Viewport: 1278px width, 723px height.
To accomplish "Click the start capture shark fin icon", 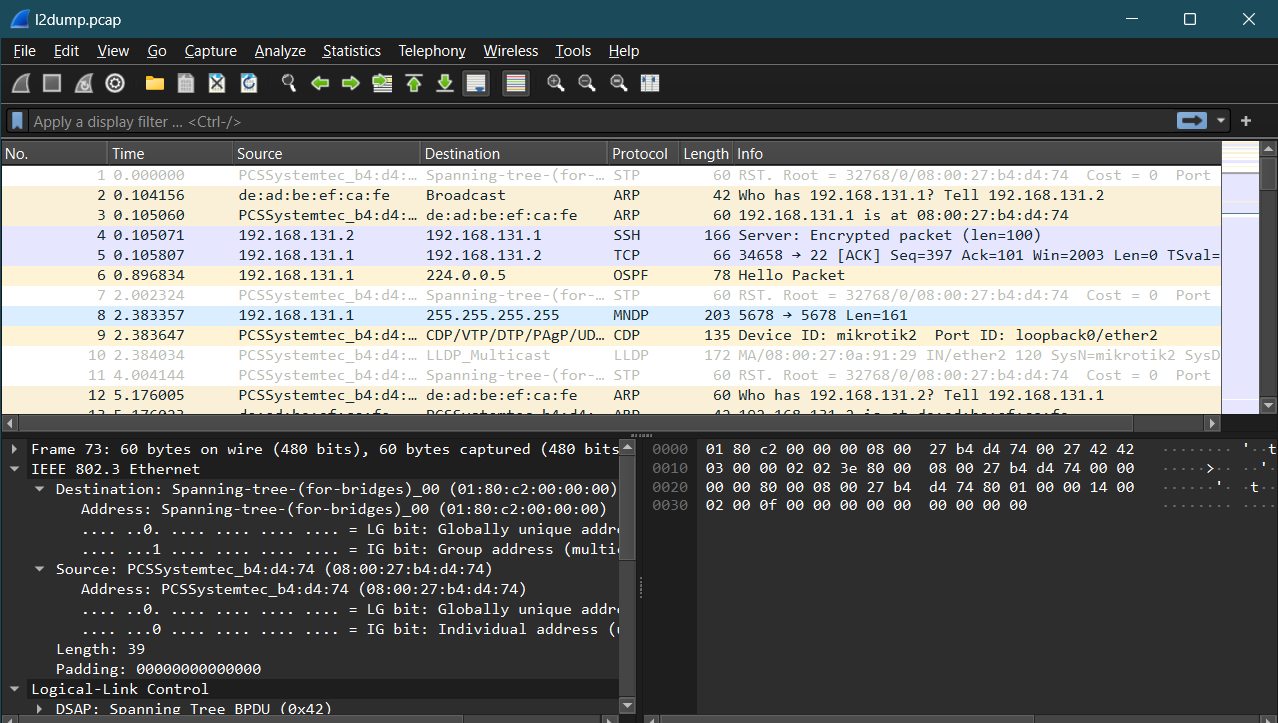I will pos(21,83).
